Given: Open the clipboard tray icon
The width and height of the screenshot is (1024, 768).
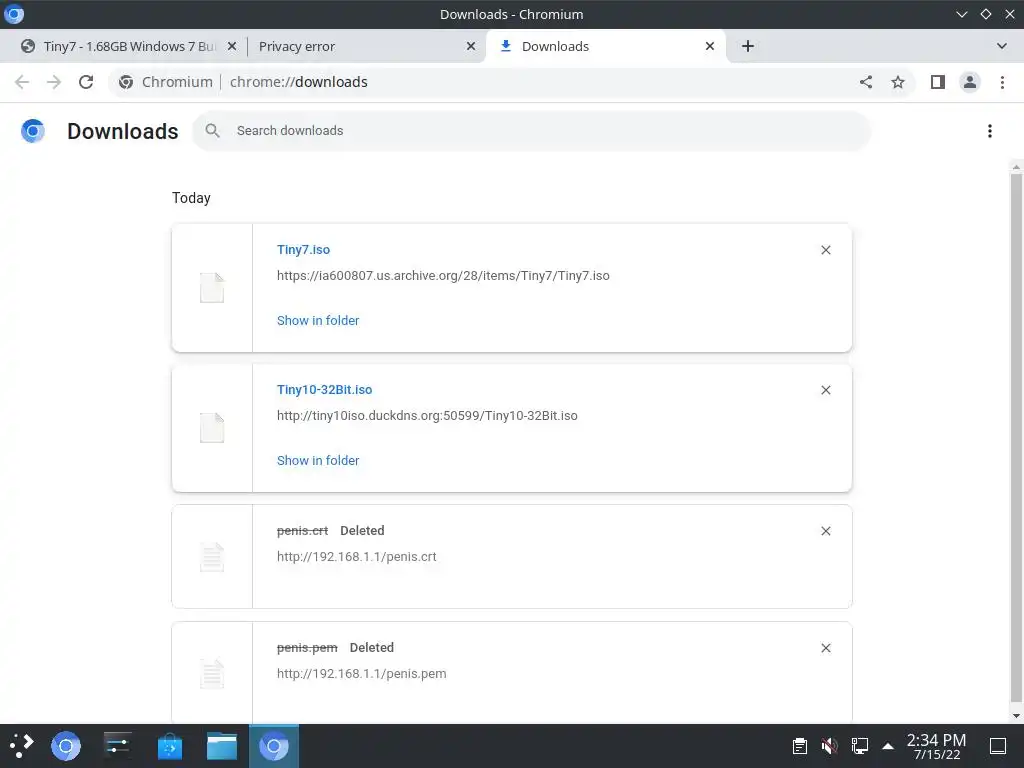Looking at the screenshot, I should click(799, 746).
